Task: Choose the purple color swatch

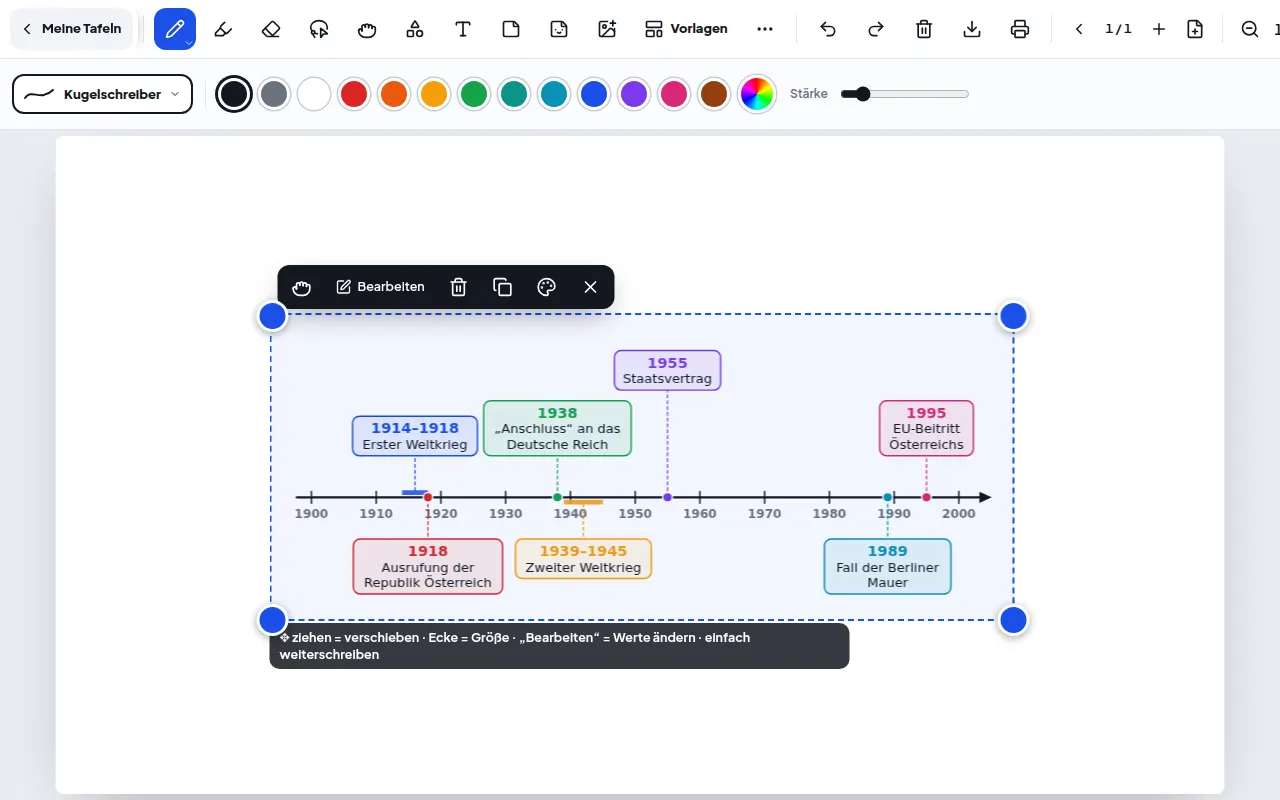Action: click(x=634, y=94)
